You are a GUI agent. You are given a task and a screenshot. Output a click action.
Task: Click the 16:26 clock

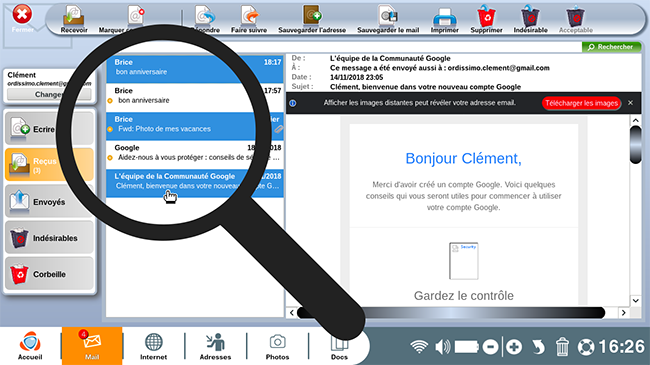[621, 347]
